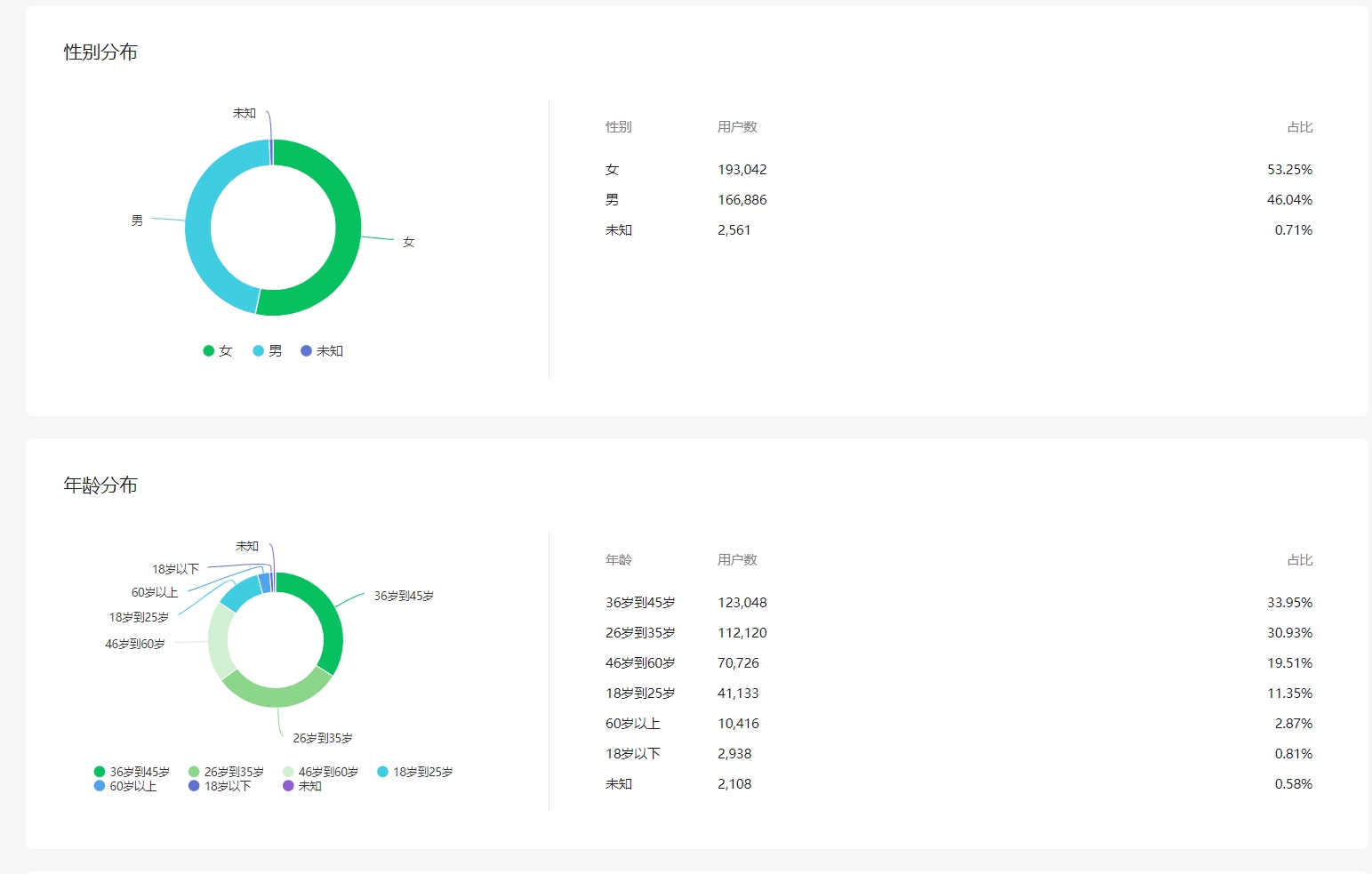Toggle the 18岁到25岁 legend item

tap(415, 772)
